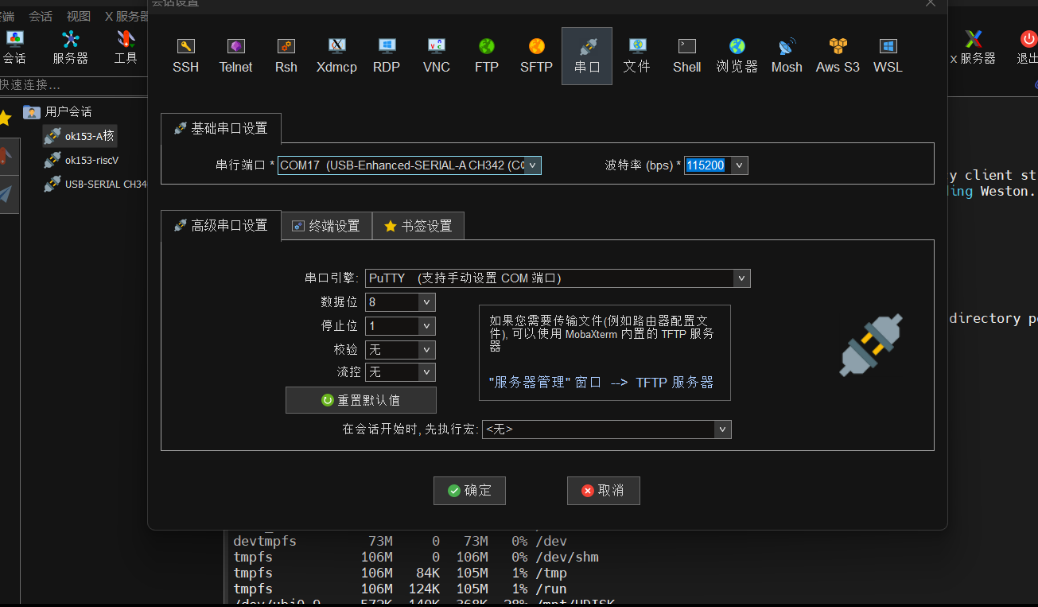Open the 串行端口 COM17 dropdown
1038x607 pixels.
click(532, 165)
